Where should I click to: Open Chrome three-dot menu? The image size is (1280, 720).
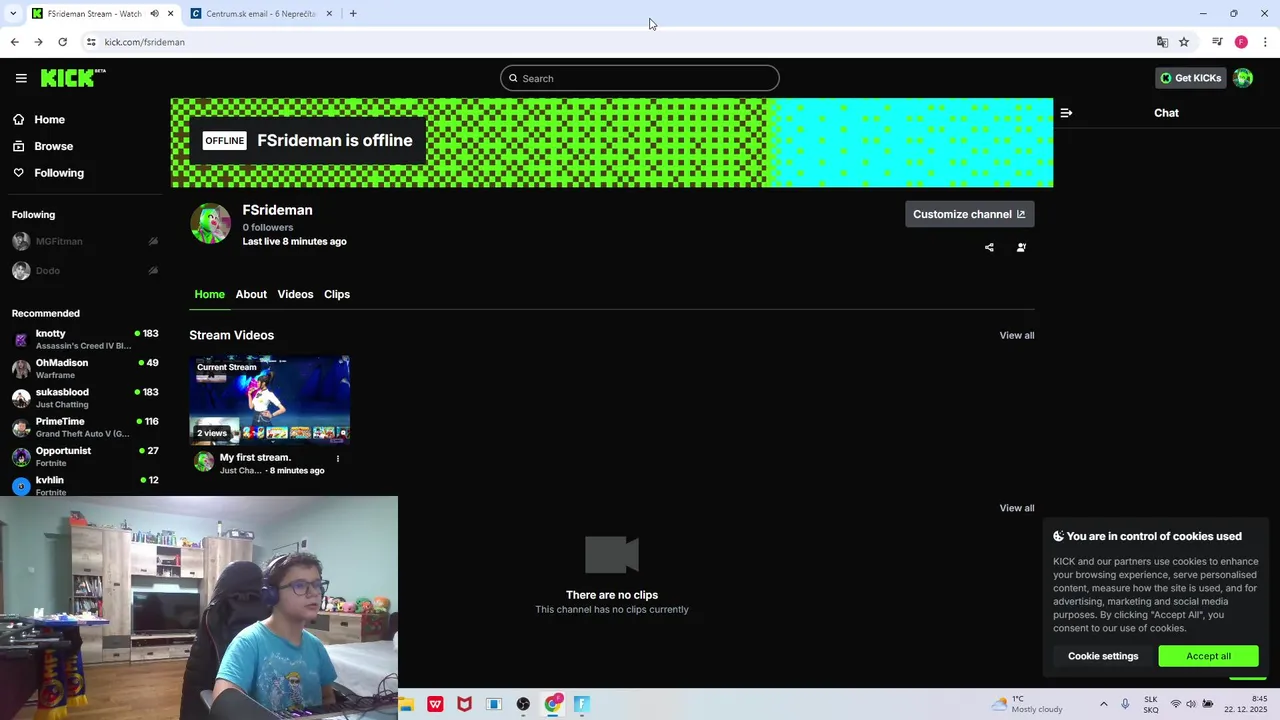tap(1265, 42)
